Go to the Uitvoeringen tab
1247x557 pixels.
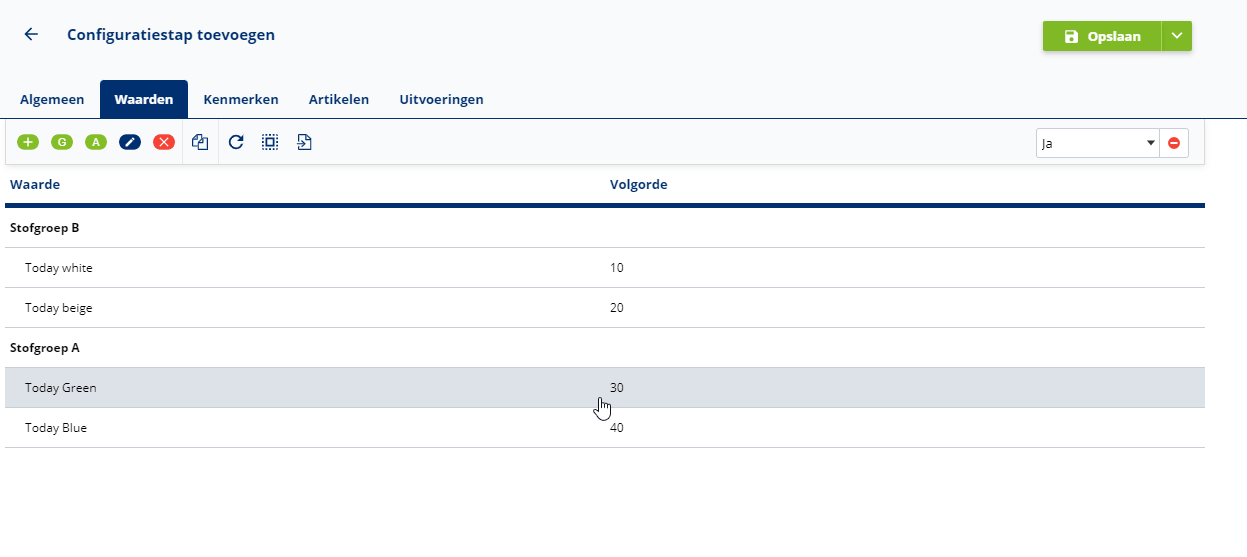[x=441, y=100]
